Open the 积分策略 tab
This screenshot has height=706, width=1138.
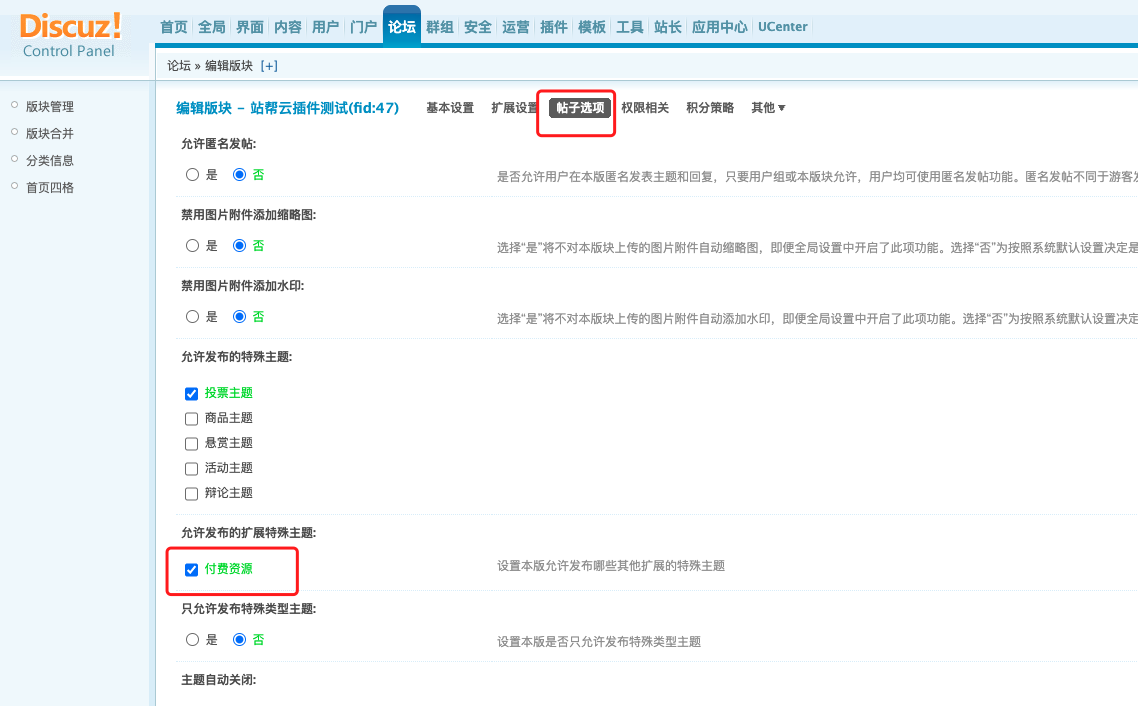pos(710,108)
